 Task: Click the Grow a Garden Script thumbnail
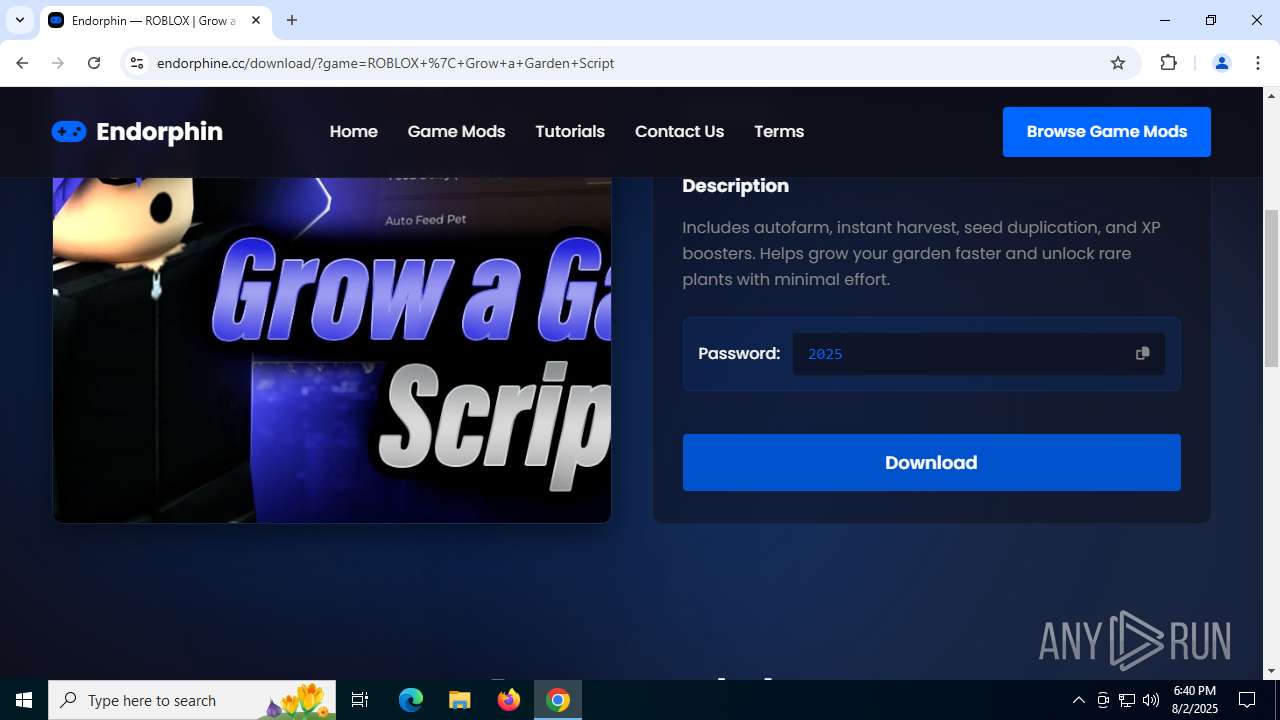332,350
